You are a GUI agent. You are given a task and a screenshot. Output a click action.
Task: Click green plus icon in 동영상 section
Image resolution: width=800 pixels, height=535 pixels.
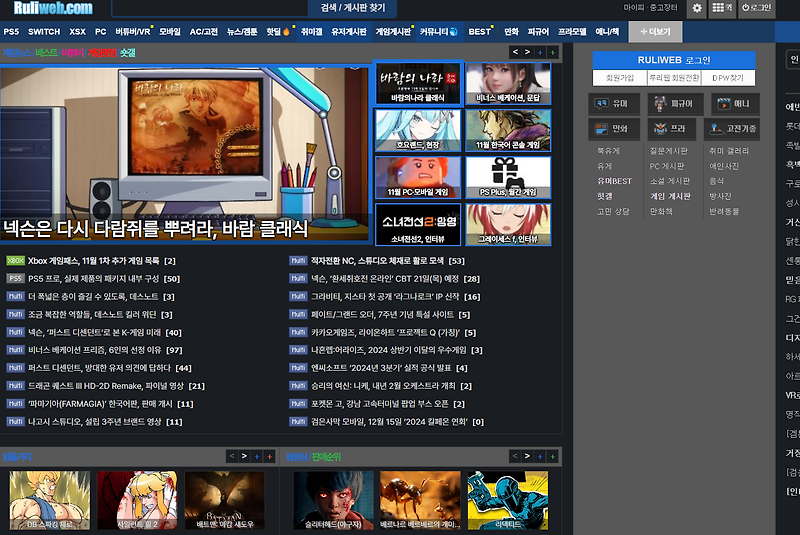point(553,456)
